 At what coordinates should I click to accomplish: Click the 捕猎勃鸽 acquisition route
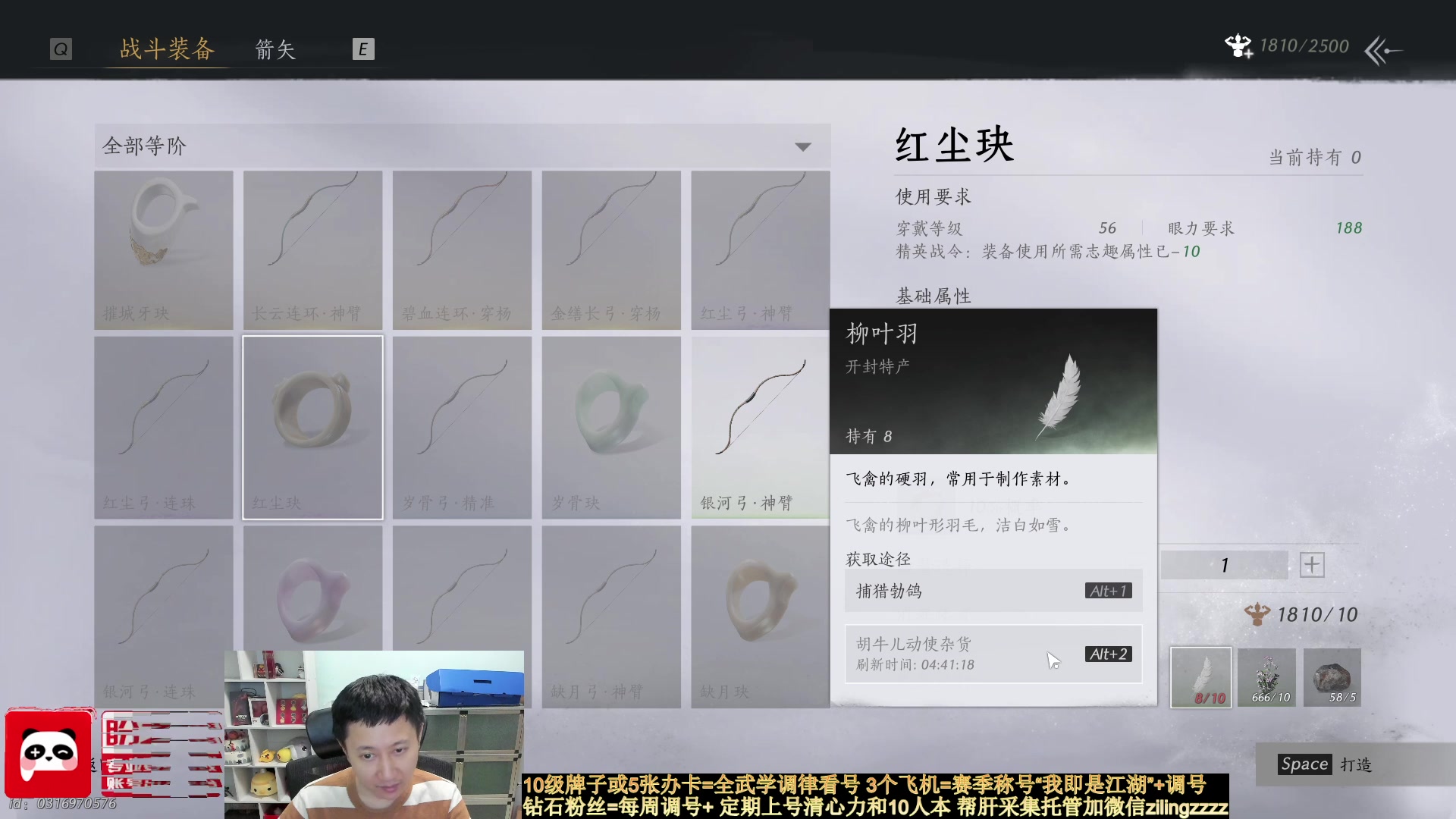(x=993, y=591)
